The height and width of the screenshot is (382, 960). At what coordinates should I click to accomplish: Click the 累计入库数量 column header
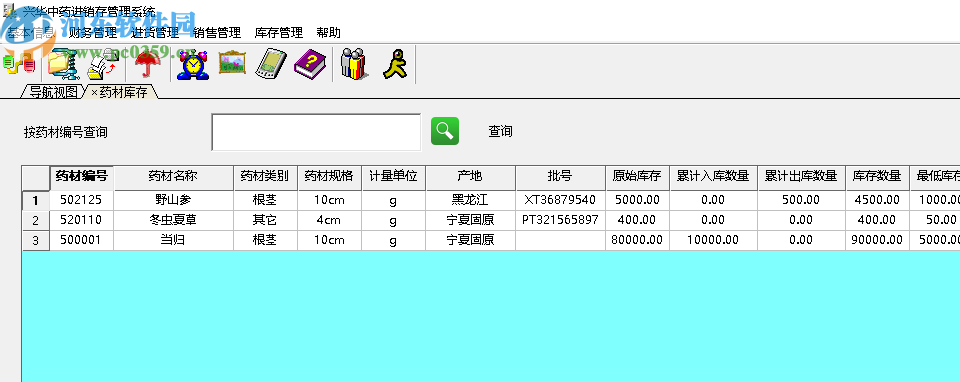(x=713, y=177)
